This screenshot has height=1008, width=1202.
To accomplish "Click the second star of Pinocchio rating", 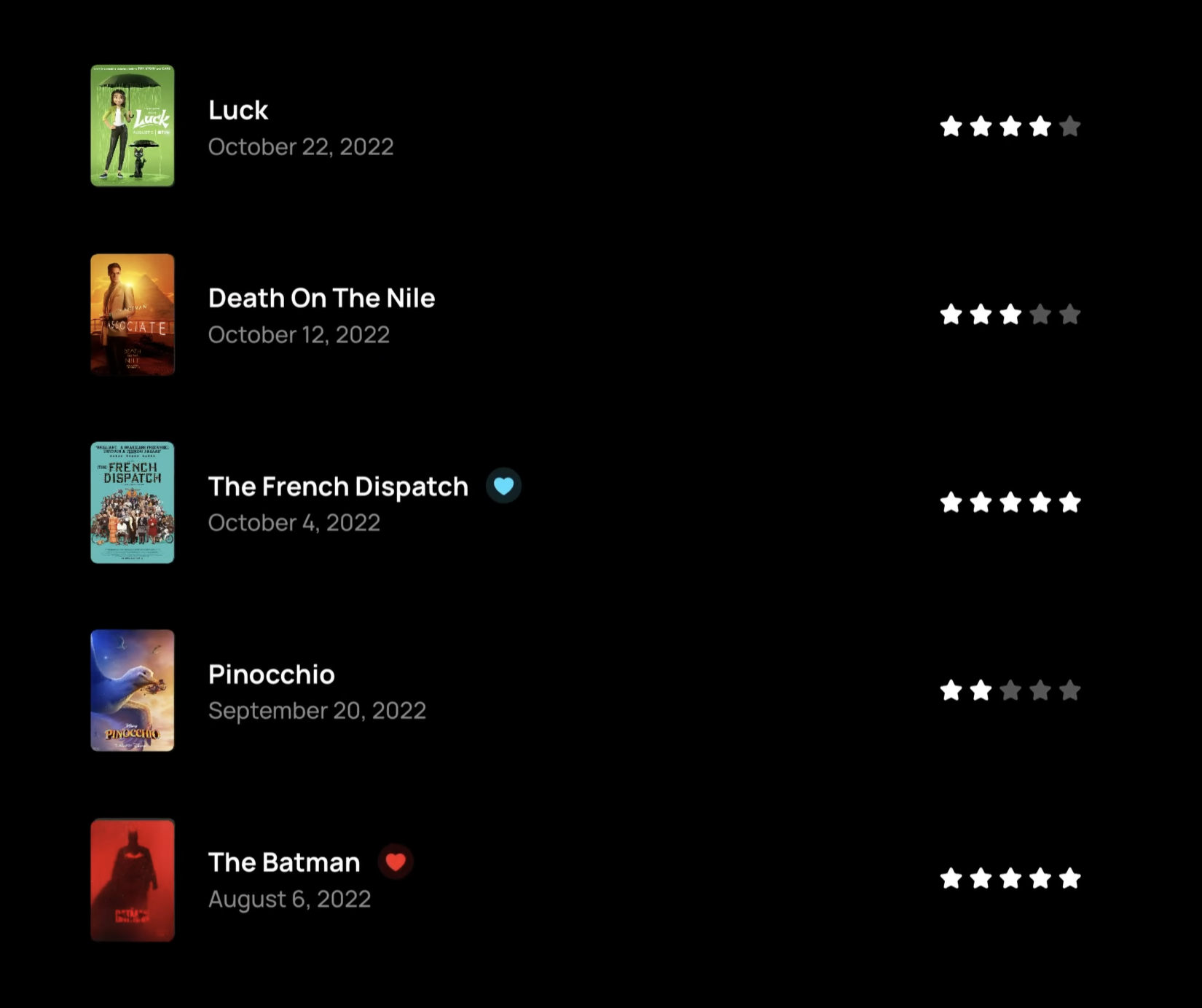I will 981,690.
